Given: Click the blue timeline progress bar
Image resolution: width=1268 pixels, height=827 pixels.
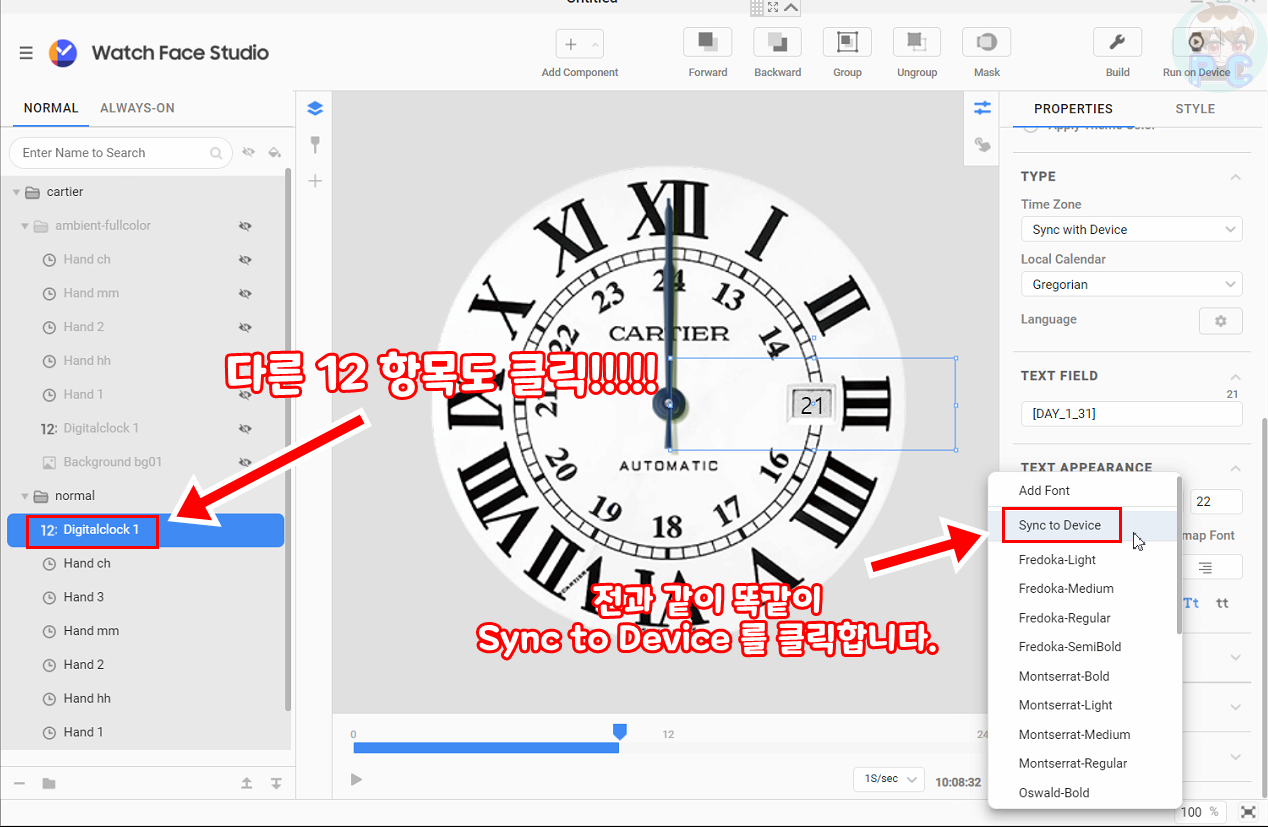Looking at the screenshot, I should point(486,748).
